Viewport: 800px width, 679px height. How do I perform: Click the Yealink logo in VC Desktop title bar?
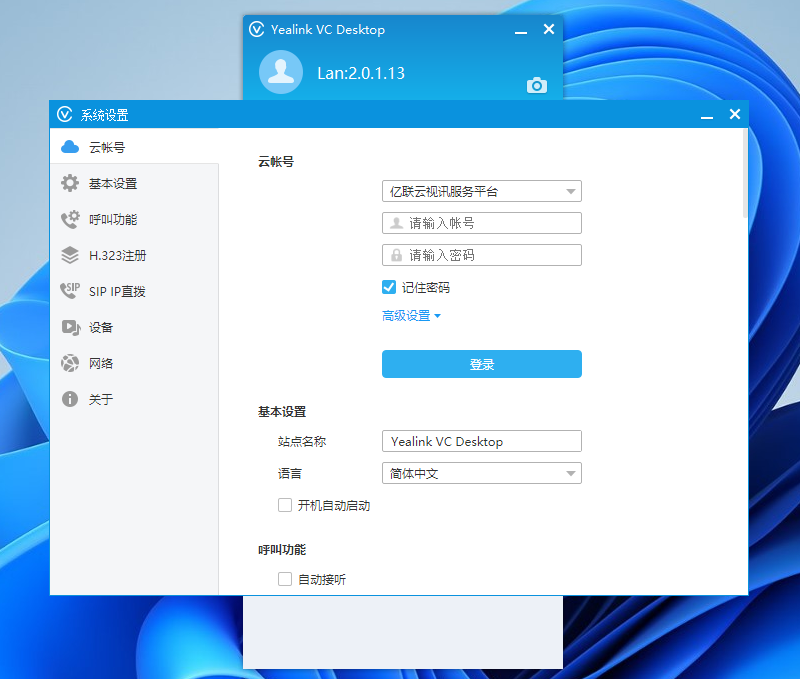tap(257, 29)
